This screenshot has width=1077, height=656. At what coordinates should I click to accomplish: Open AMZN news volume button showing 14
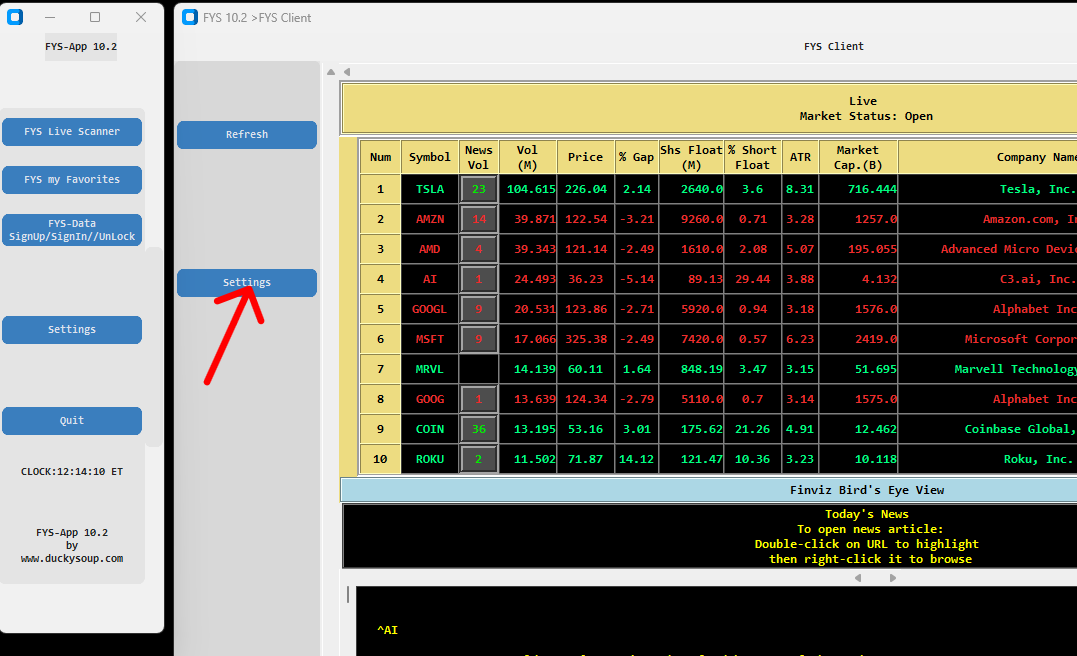(x=479, y=220)
